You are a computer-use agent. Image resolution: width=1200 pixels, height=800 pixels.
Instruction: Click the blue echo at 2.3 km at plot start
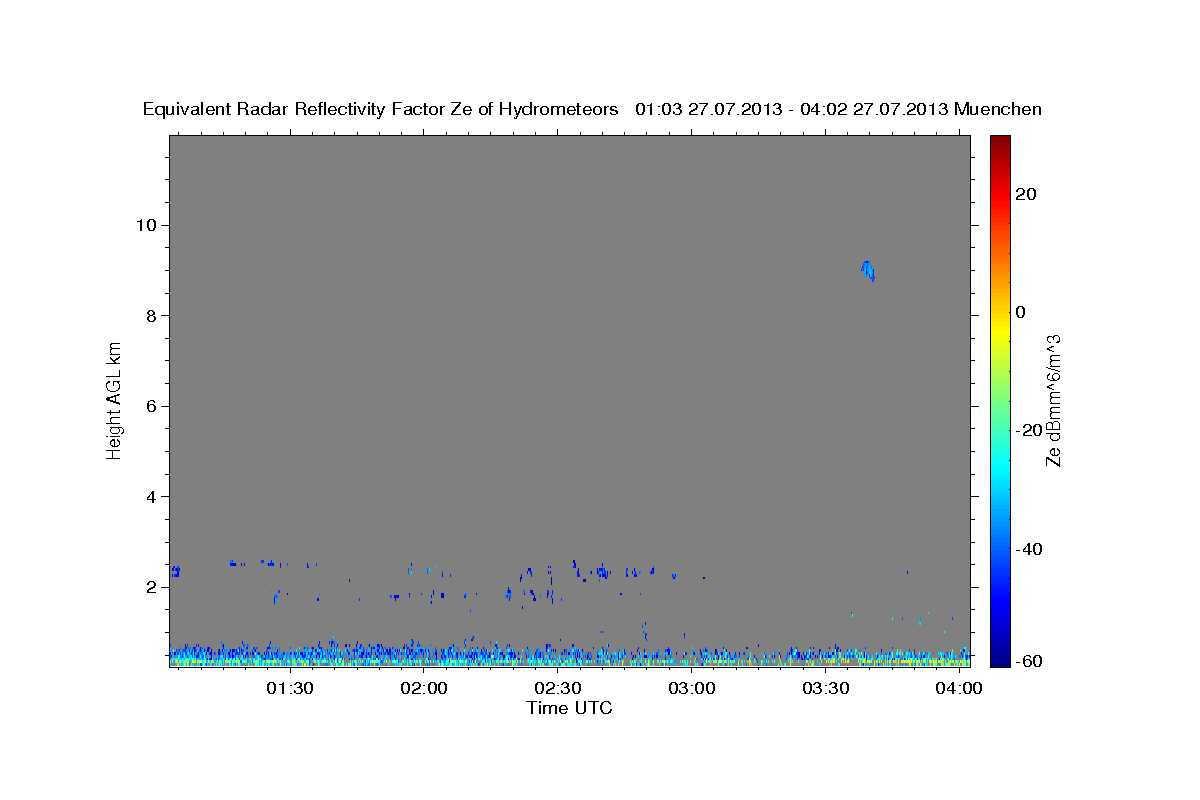(x=175, y=571)
